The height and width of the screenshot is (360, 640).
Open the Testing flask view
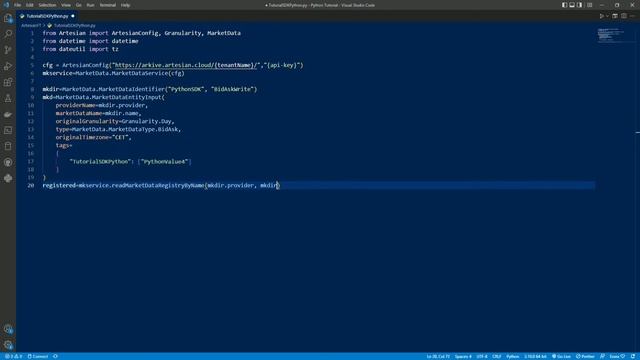point(8,98)
